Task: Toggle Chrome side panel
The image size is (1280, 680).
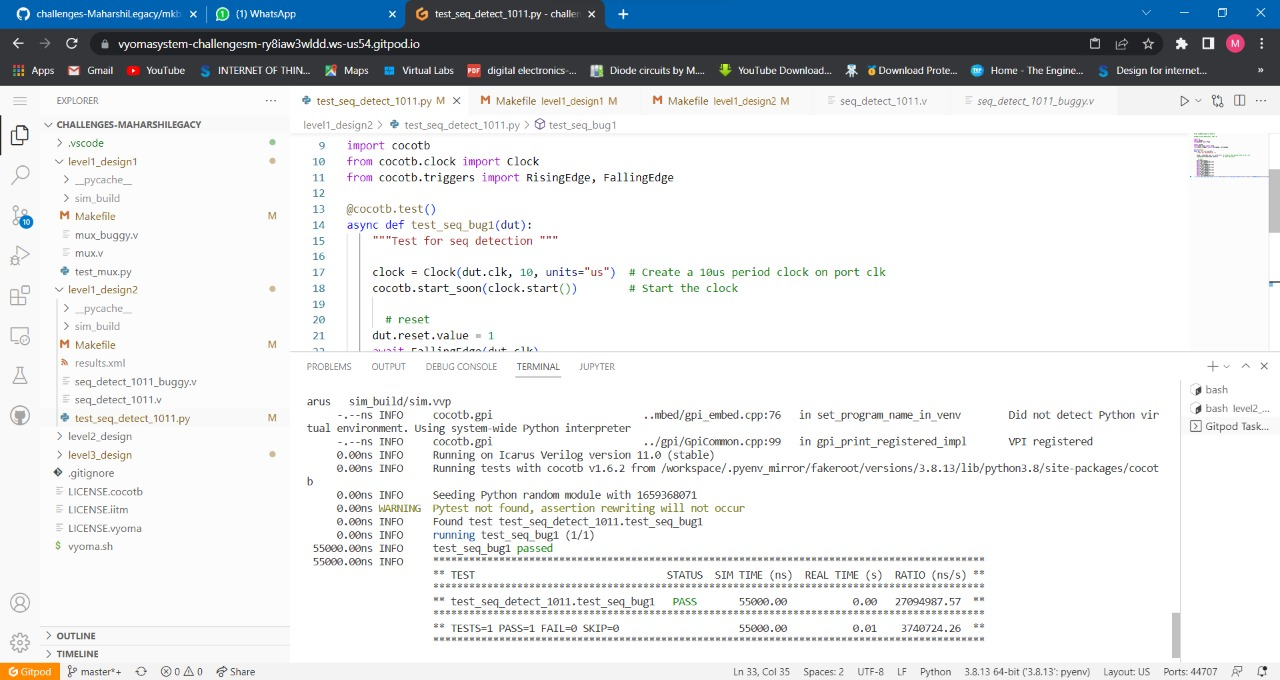Action: (1208, 44)
